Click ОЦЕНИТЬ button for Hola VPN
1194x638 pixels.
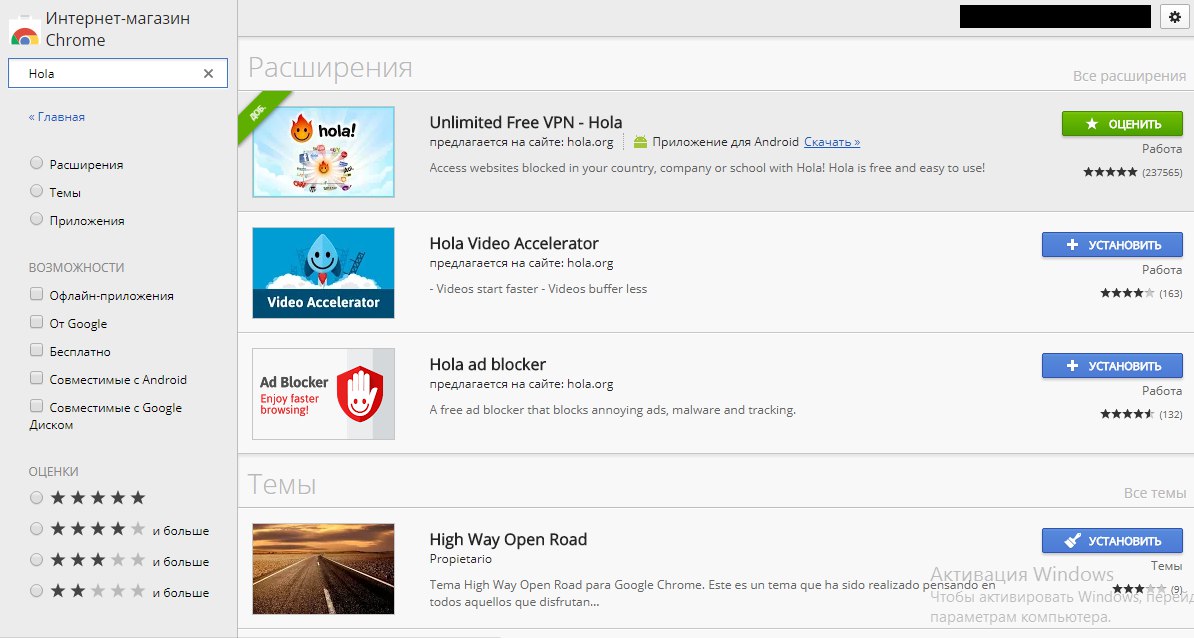1122,123
